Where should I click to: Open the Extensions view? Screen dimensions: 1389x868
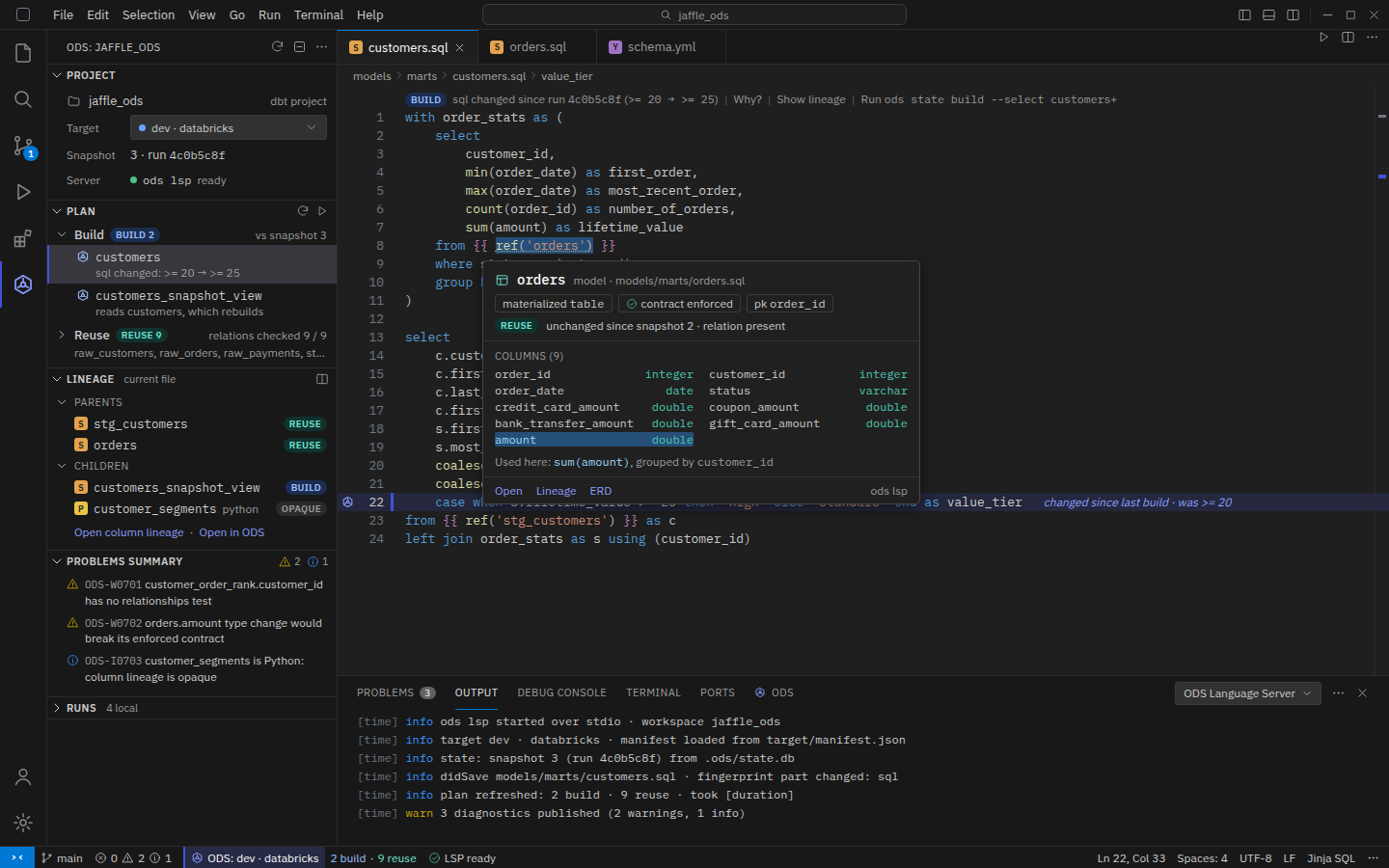tap(23, 238)
